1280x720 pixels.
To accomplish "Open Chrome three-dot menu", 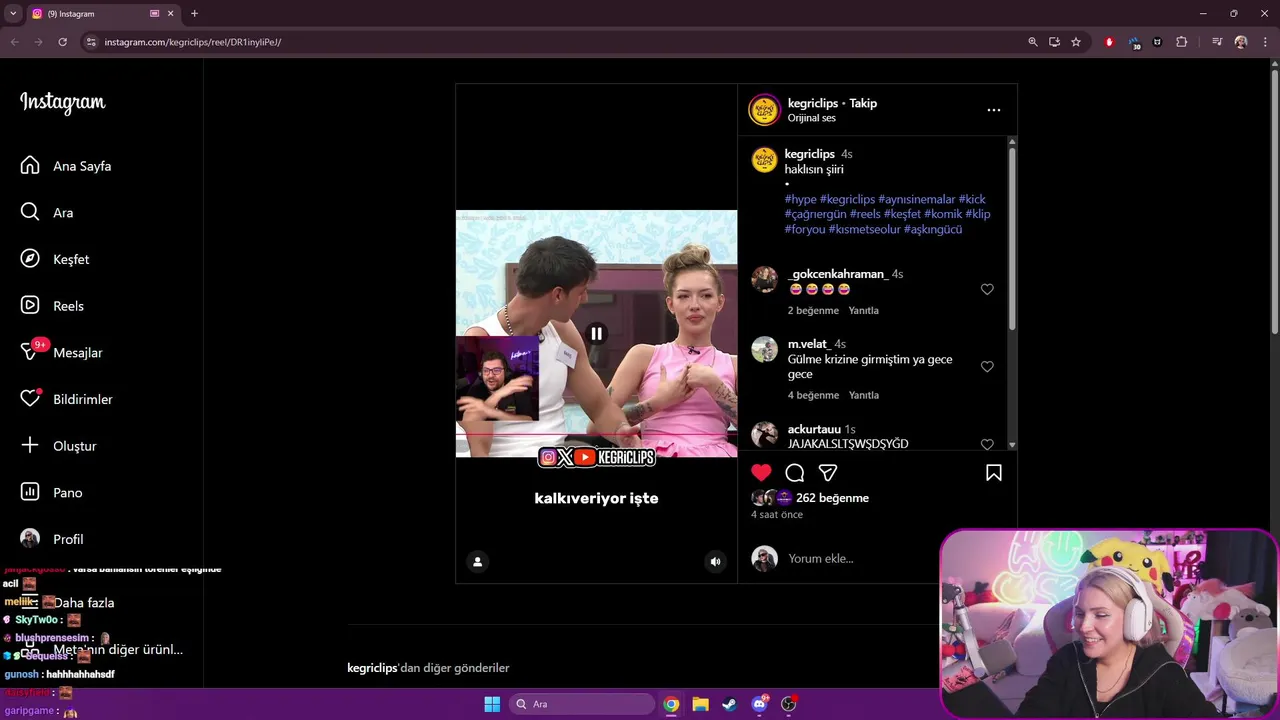I will pos(1266,42).
